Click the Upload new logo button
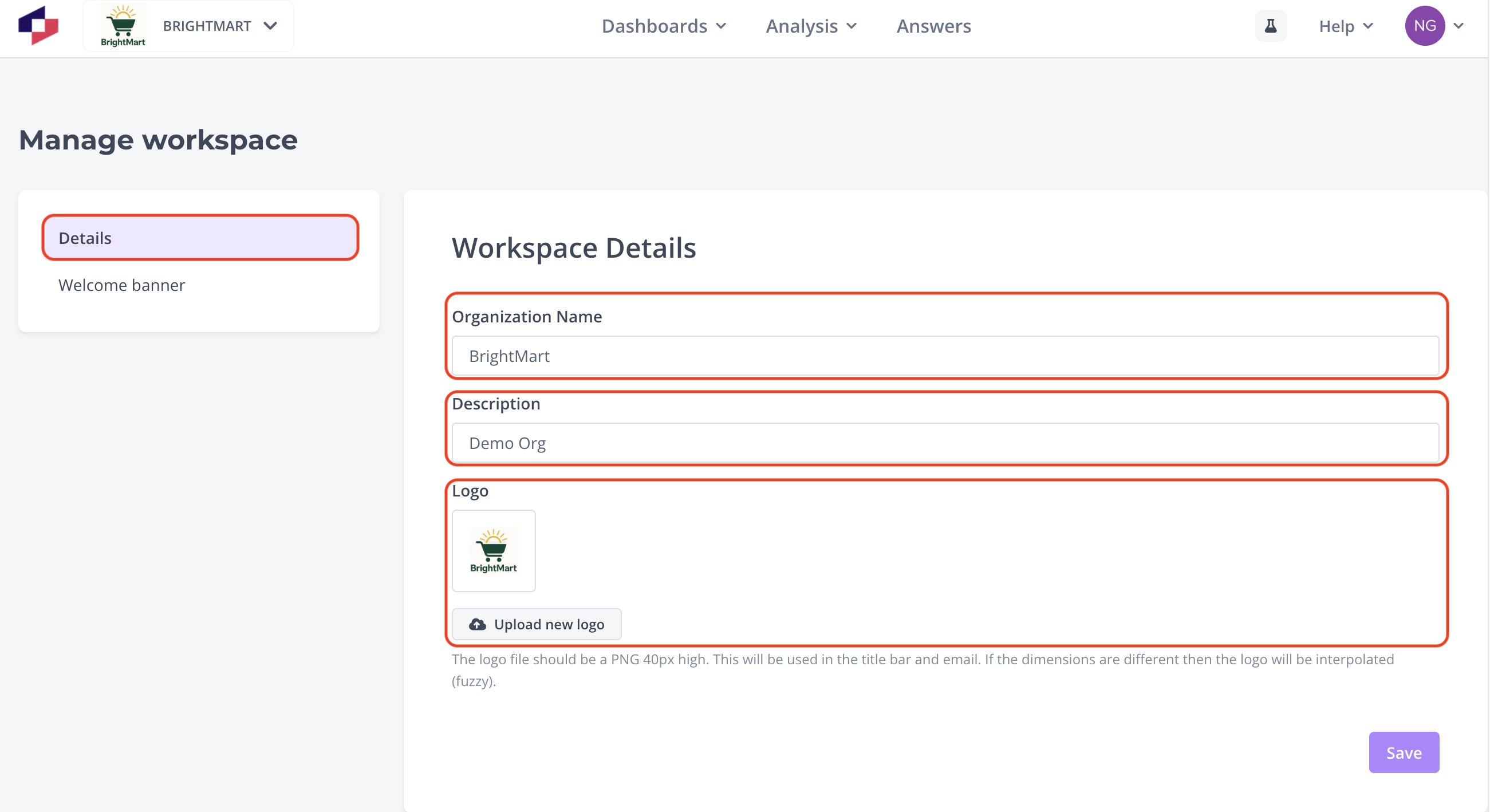Image resolution: width=1490 pixels, height=812 pixels. 536,624
